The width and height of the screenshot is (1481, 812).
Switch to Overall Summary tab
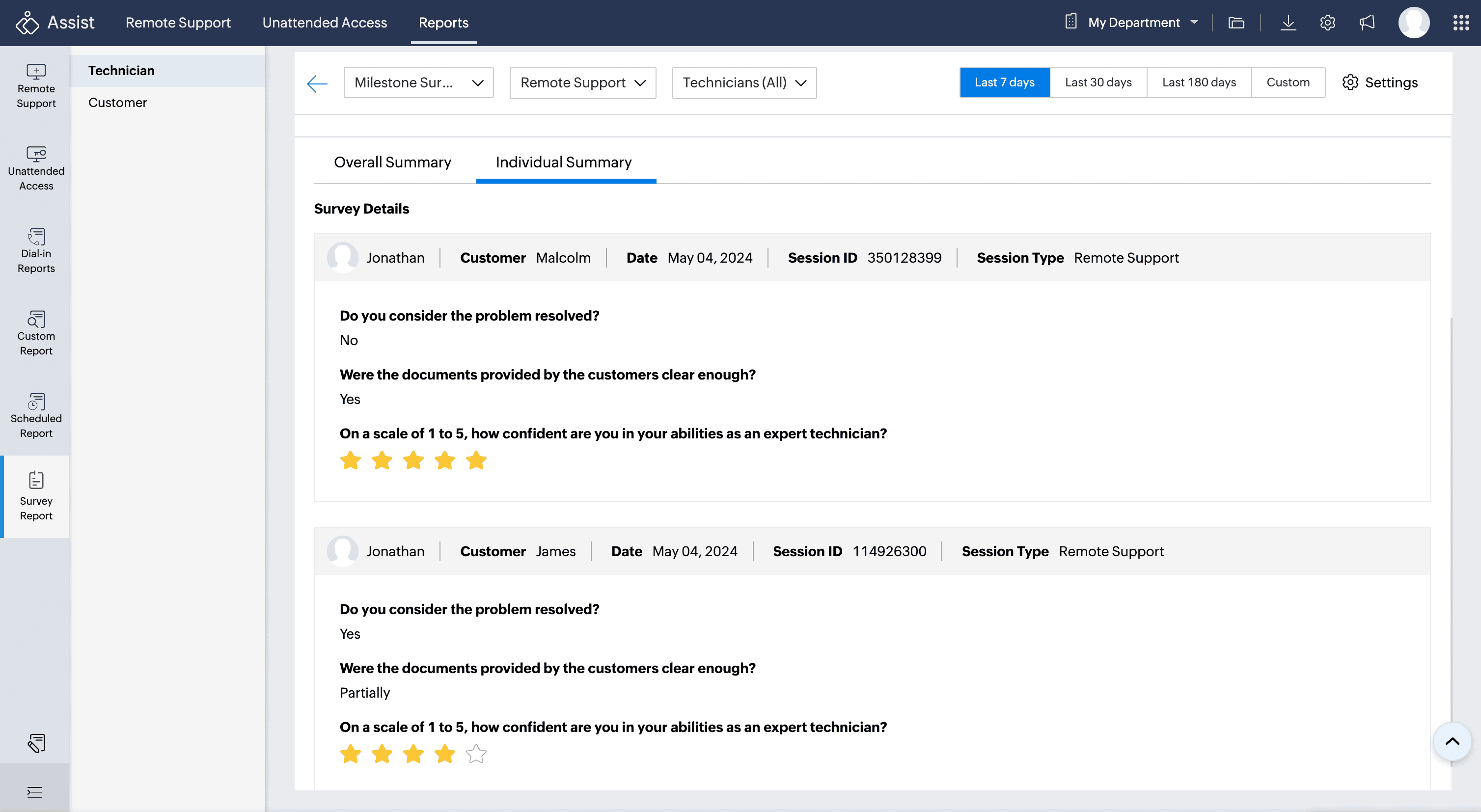coord(392,162)
